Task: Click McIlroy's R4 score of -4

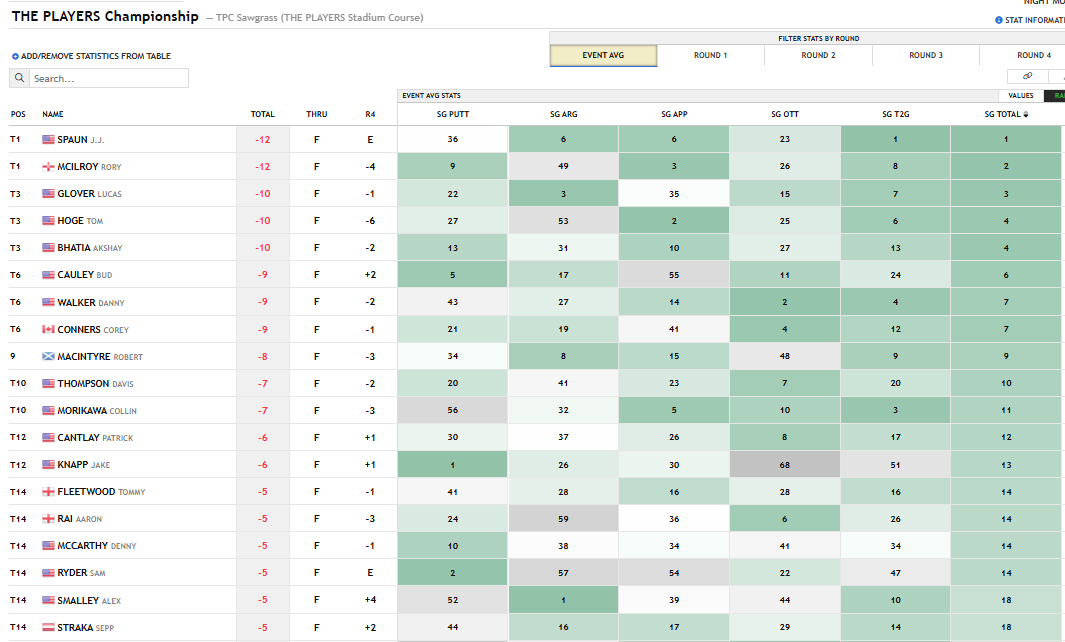Action: (x=370, y=166)
